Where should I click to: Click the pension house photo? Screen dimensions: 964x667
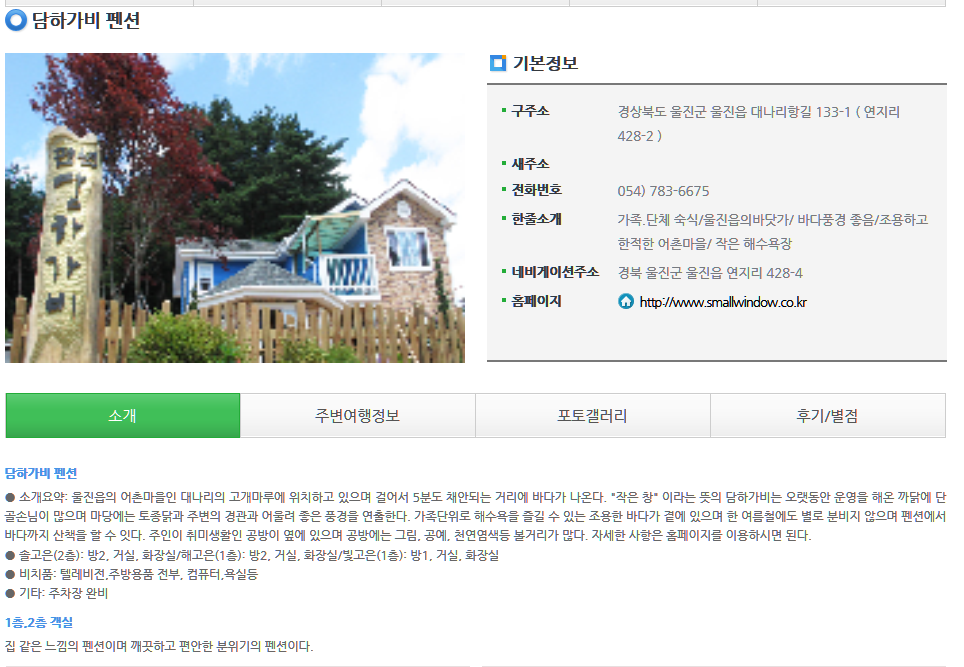click(x=235, y=208)
